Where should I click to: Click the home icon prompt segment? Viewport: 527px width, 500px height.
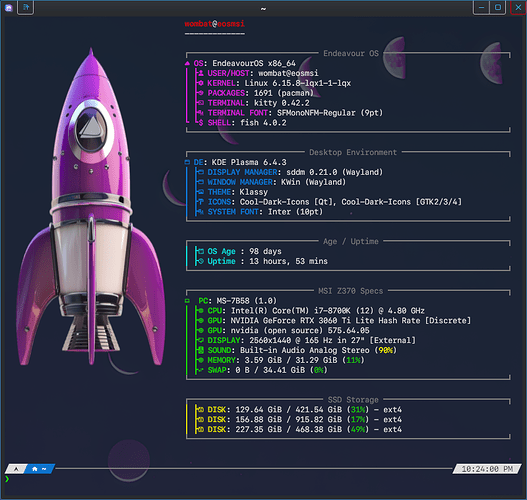pyautogui.click(x=39, y=469)
